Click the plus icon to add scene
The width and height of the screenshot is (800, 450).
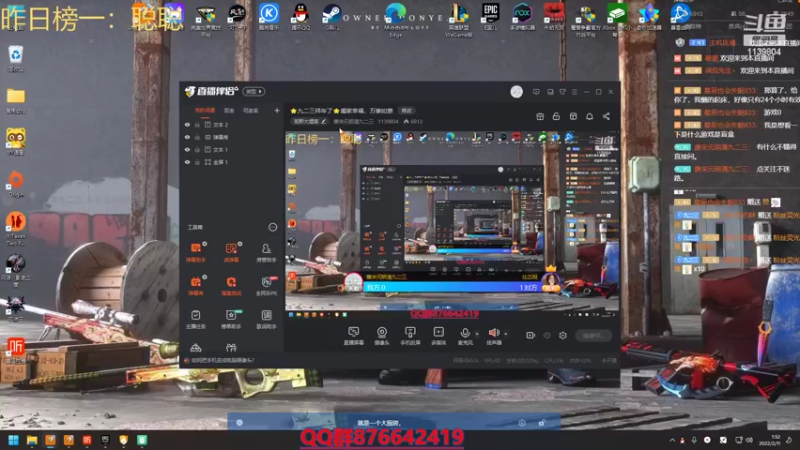277,110
